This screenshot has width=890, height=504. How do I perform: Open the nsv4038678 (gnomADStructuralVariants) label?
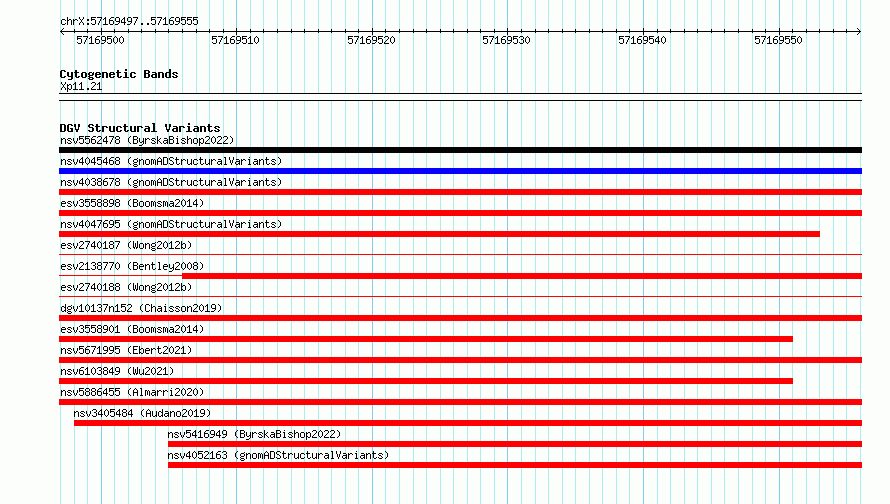coord(171,182)
